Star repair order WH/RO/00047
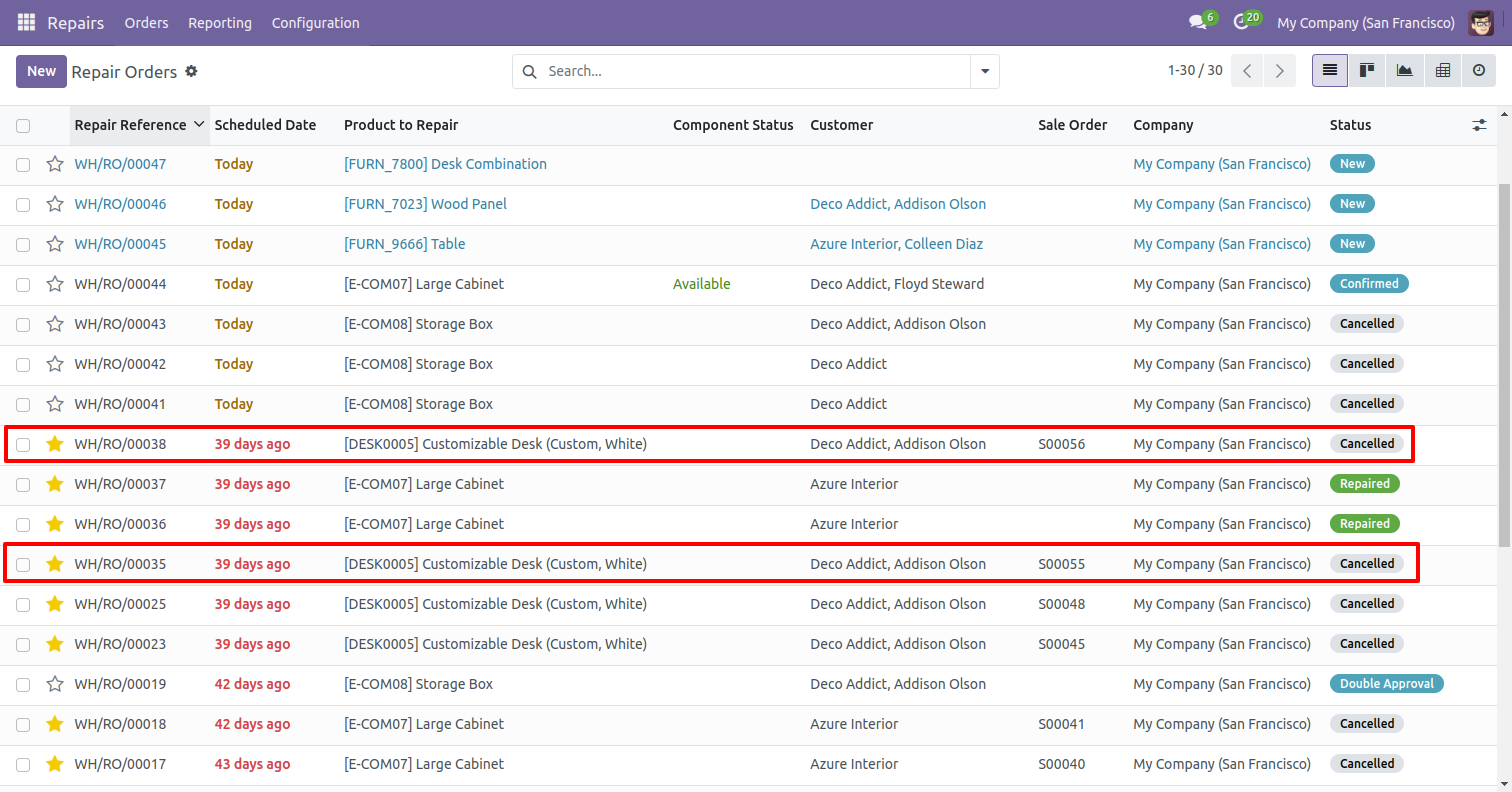Viewport: 1512px width, 792px height. 55,164
